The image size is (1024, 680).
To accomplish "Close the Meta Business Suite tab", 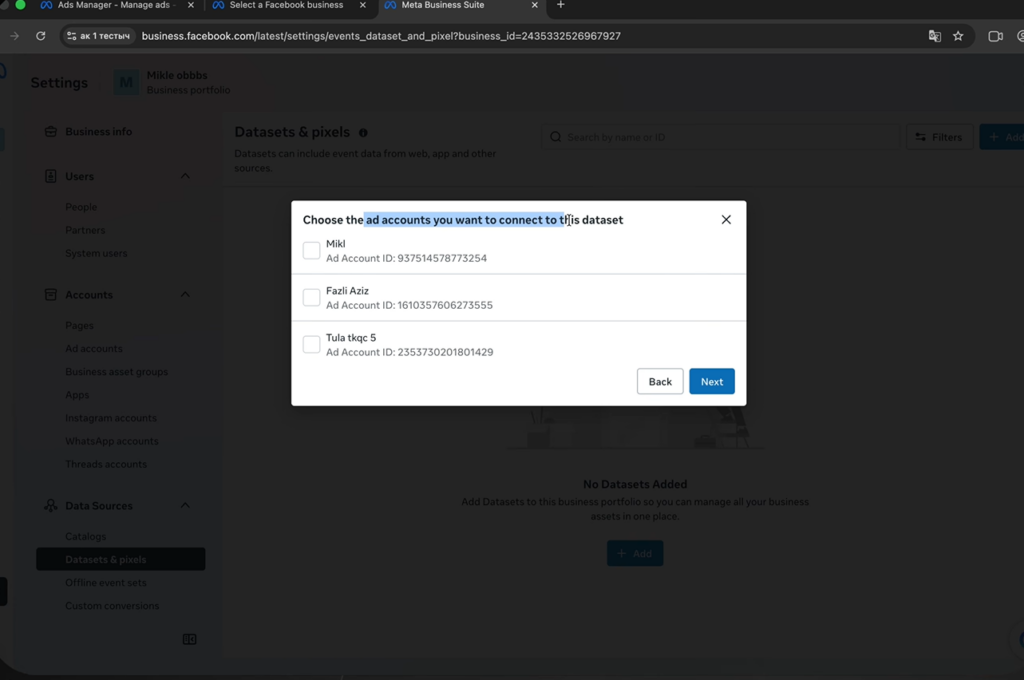I will pyautogui.click(x=534, y=5).
